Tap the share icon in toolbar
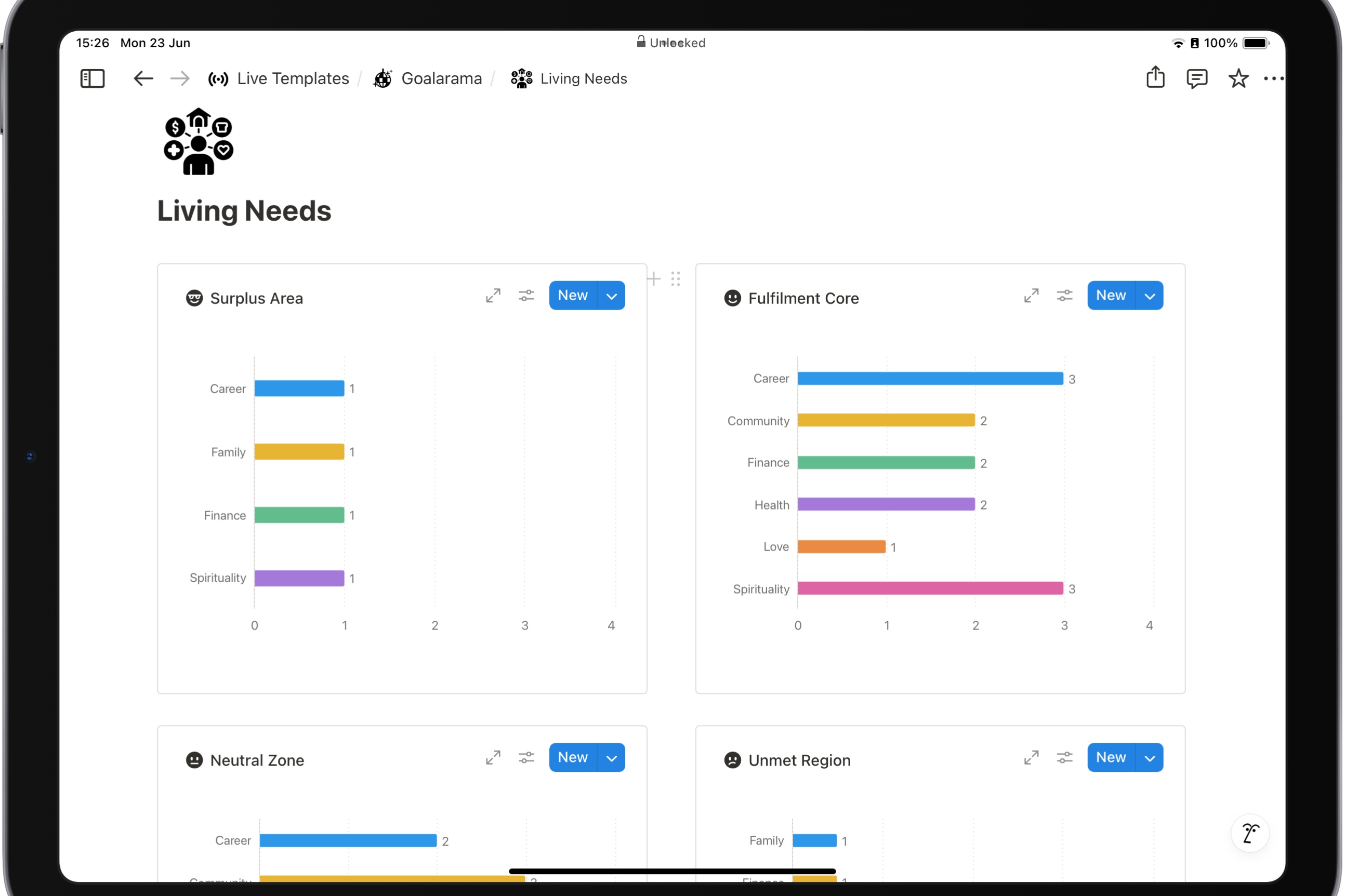Viewport: 1345px width, 896px height. [1155, 77]
